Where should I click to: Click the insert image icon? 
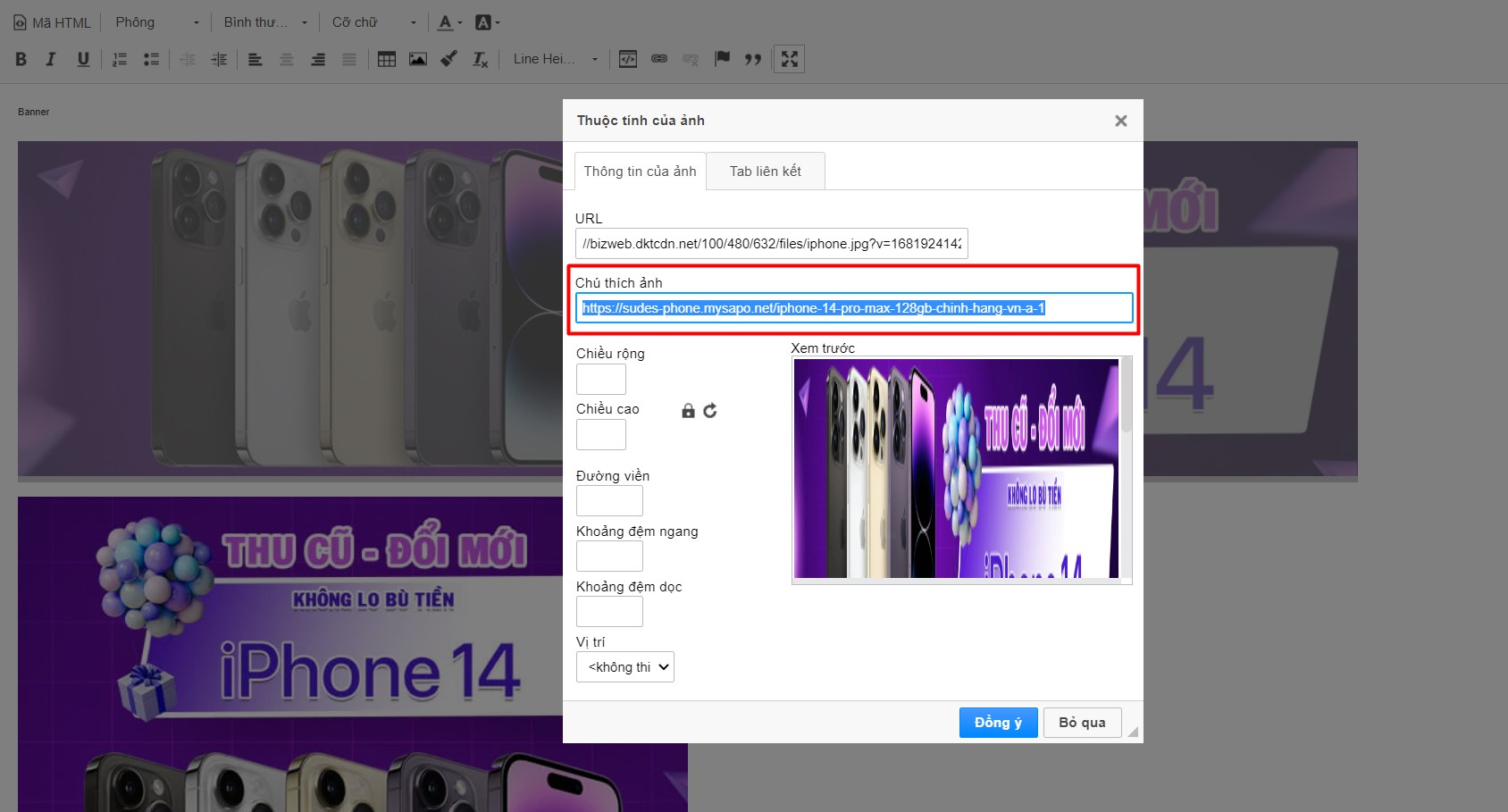(418, 59)
